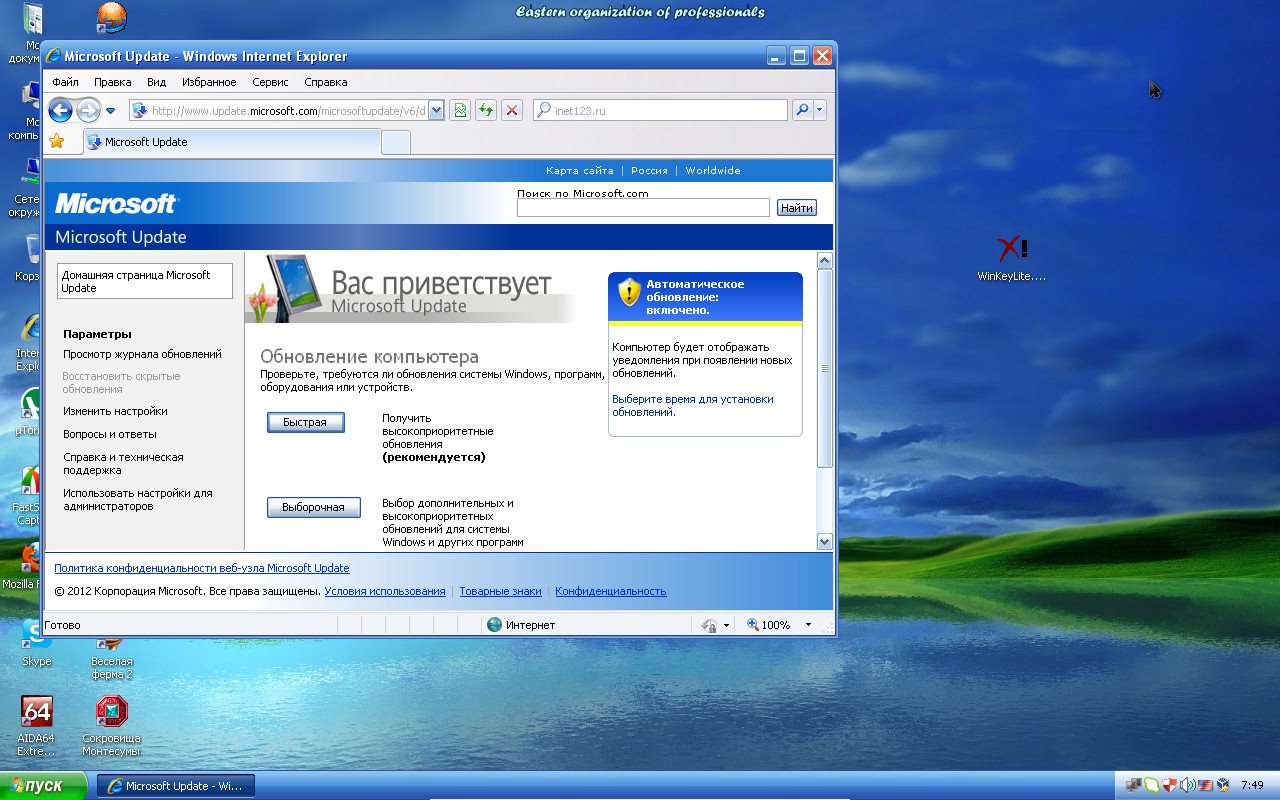Select the Skype desktop icon
The height and width of the screenshot is (800, 1280).
pos(37,642)
